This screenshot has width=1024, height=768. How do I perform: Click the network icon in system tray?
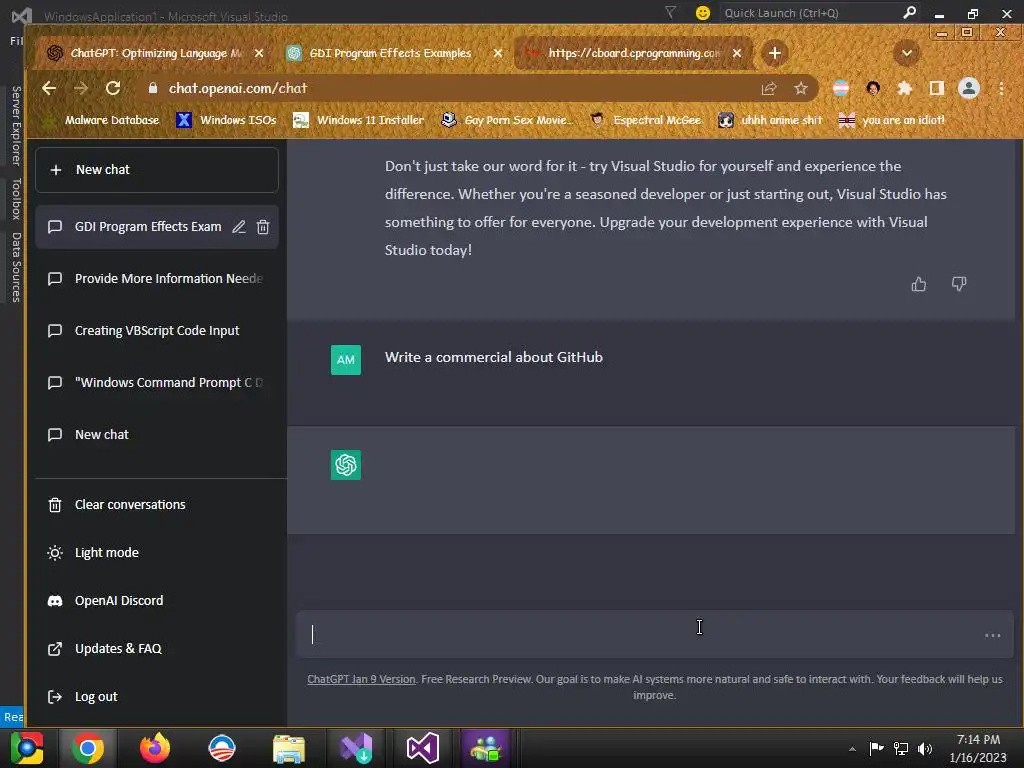[x=901, y=749]
